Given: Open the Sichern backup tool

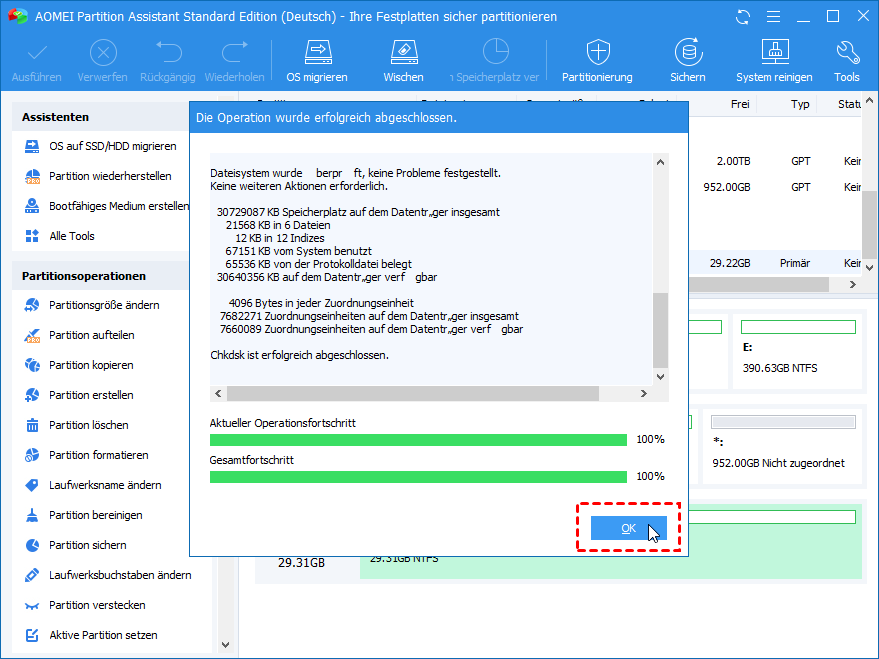Looking at the screenshot, I should tap(688, 62).
